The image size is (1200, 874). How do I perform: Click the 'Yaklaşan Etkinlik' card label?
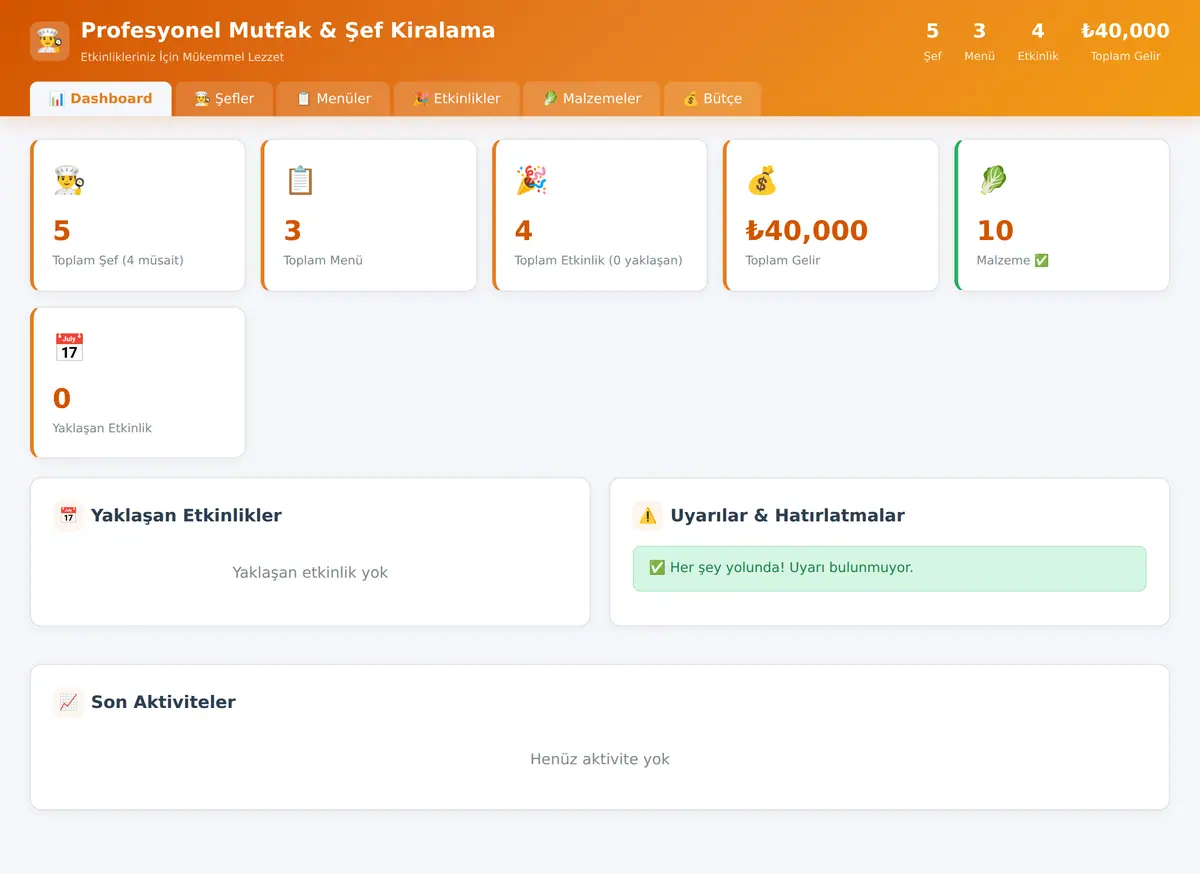coord(102,428)
